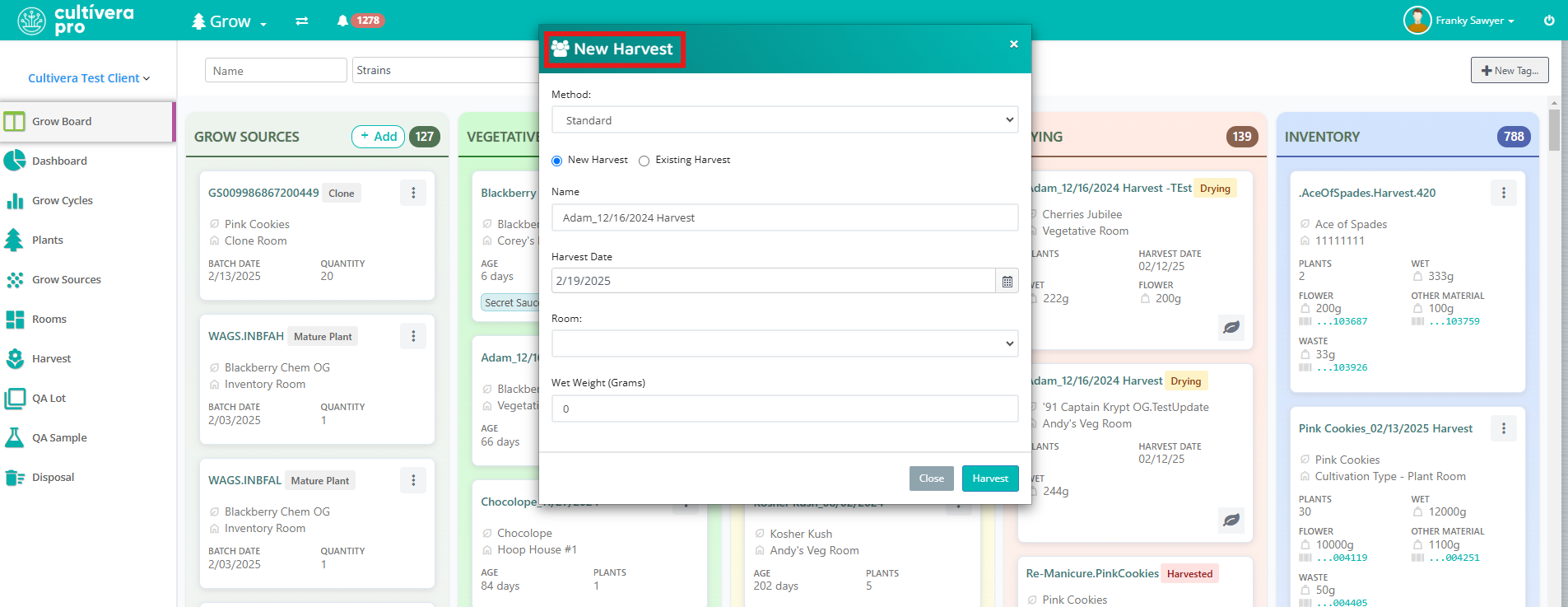Click the page vertical scrollbar
Screen dimensions: 1568x607
(1554, 129)
